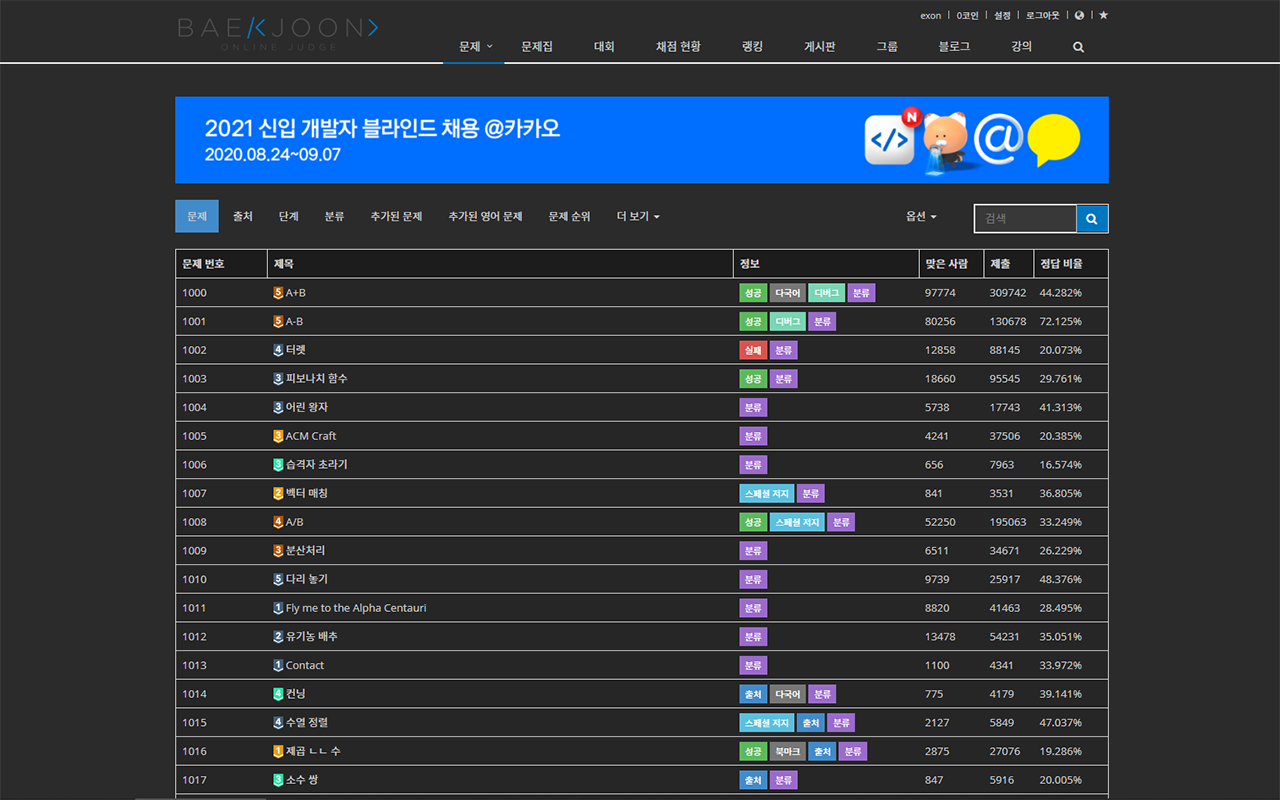1280x800 pixels.
Task: Click the 디버그 tag in the A+B row
Action: pos(827,293)
